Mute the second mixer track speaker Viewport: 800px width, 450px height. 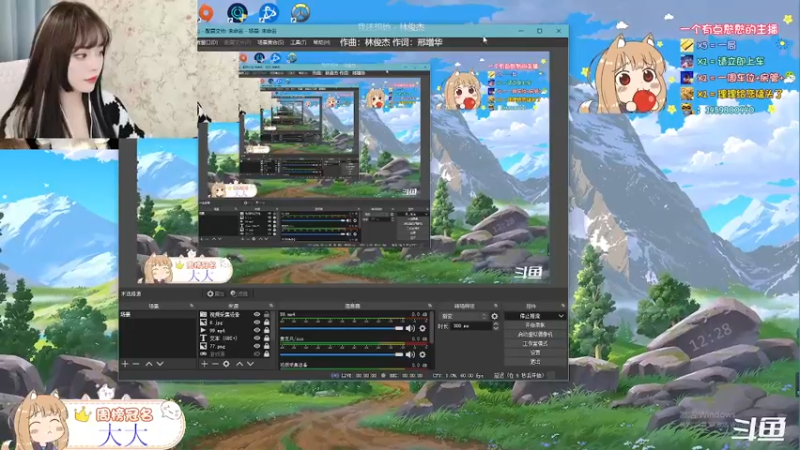pos(410,354)
